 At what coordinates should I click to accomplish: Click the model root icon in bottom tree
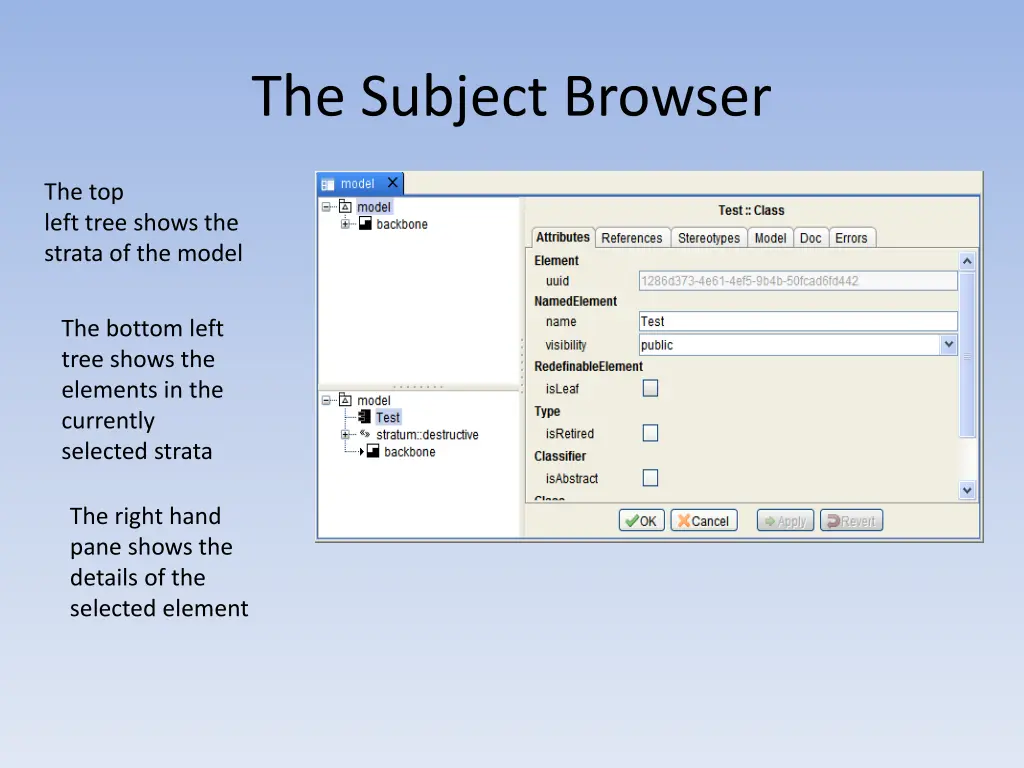(x=345, y=401)
